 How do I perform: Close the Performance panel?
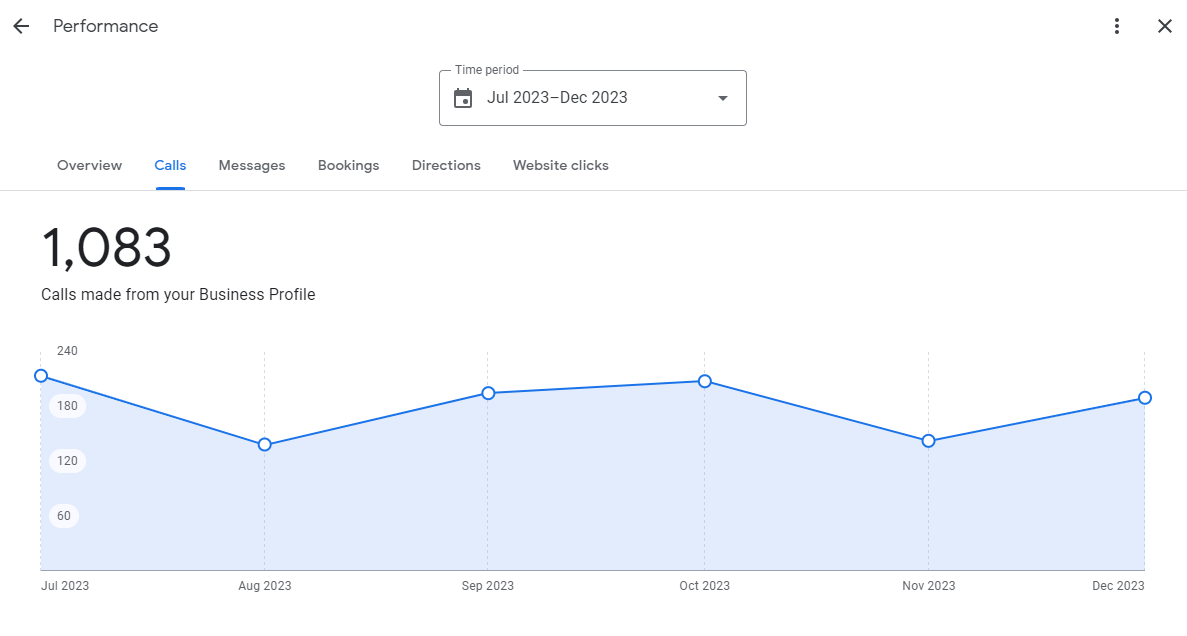click(x=1164, y=26)
